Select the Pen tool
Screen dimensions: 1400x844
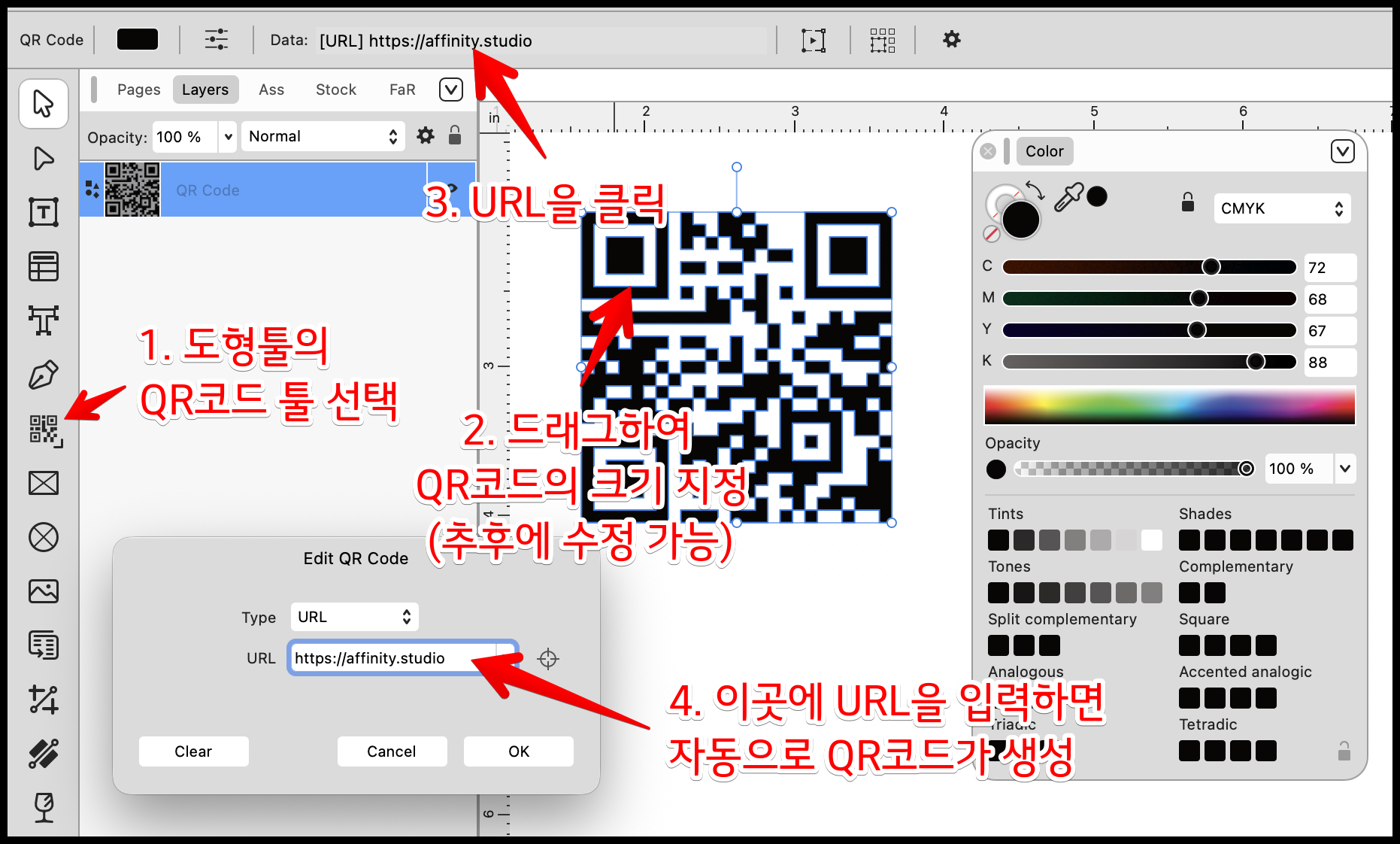tap(44, 375)
